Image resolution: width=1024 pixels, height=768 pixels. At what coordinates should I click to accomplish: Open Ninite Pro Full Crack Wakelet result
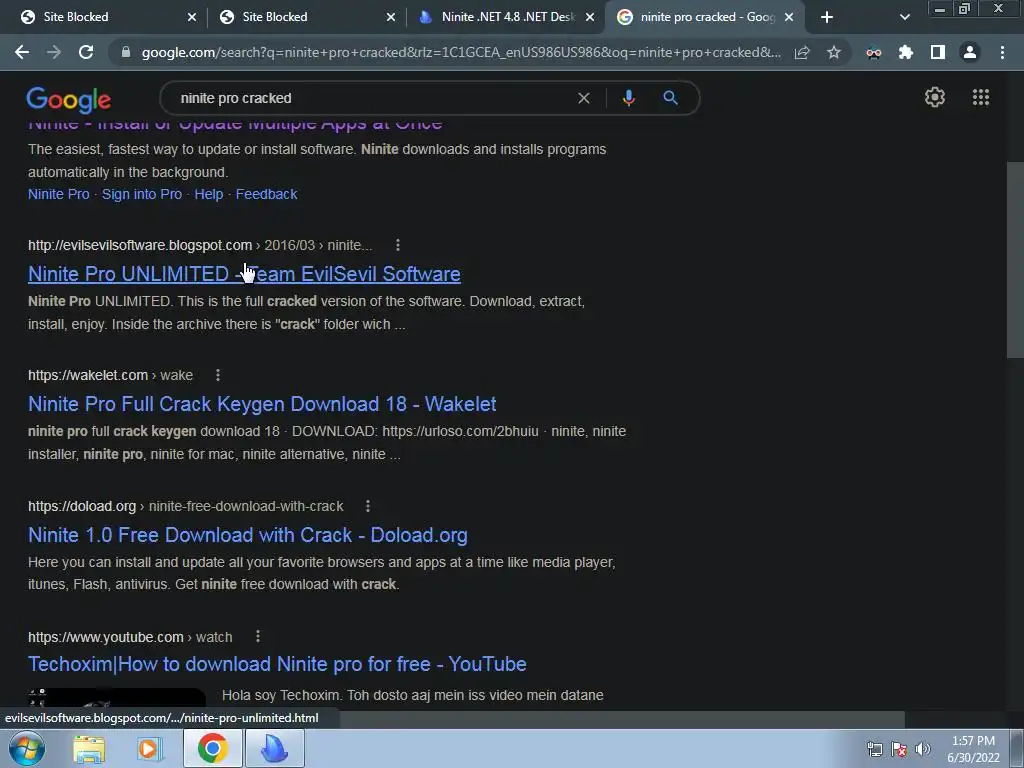pos(262,404)
